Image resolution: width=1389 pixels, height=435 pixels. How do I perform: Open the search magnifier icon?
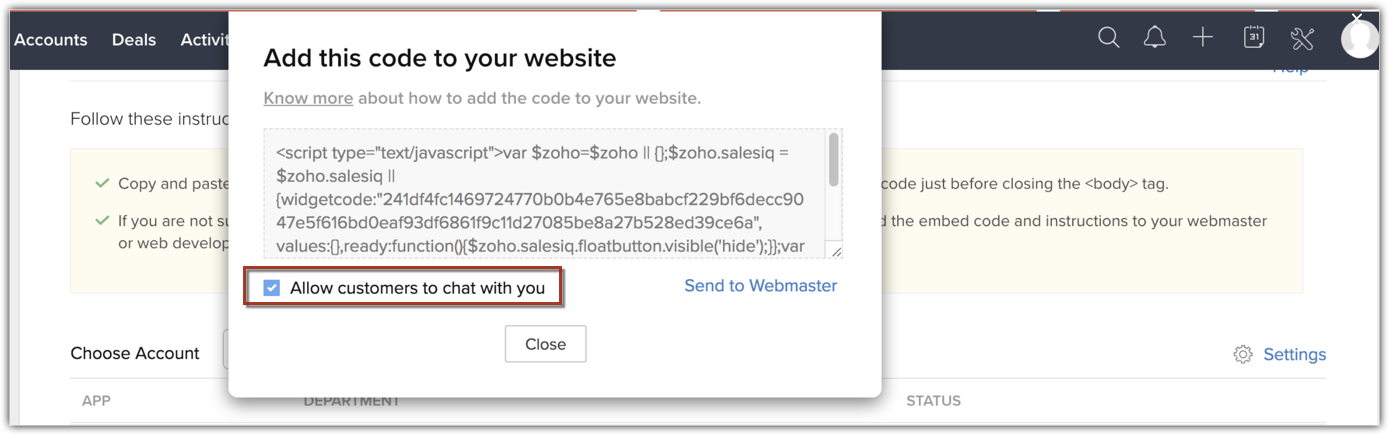1108,38
